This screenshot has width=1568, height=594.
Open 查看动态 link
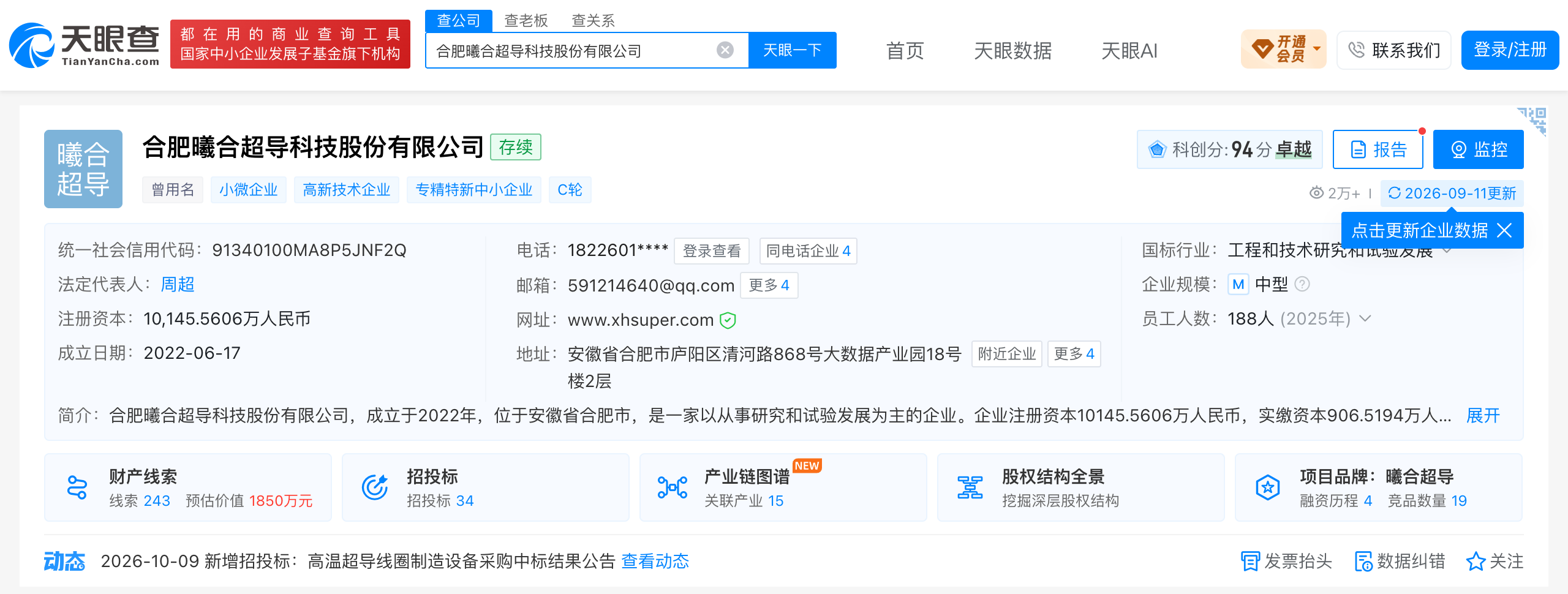(655, 561)
